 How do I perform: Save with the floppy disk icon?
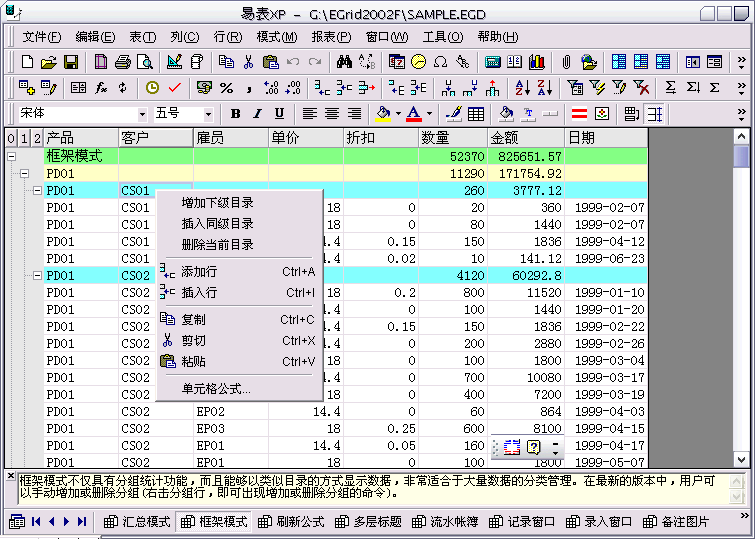(x=71, y=62)
